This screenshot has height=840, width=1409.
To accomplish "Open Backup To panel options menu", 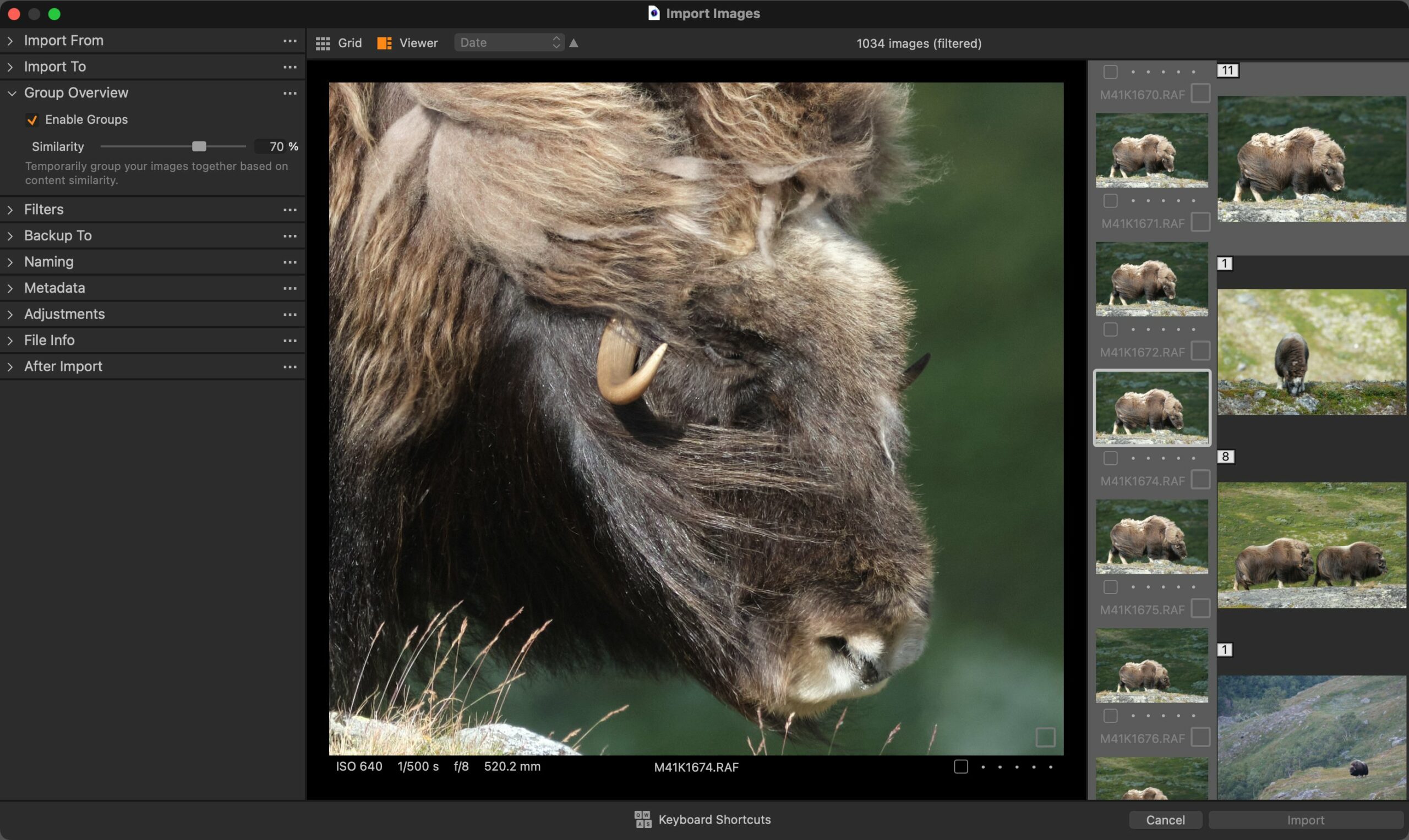I will [x=290, y=235].
